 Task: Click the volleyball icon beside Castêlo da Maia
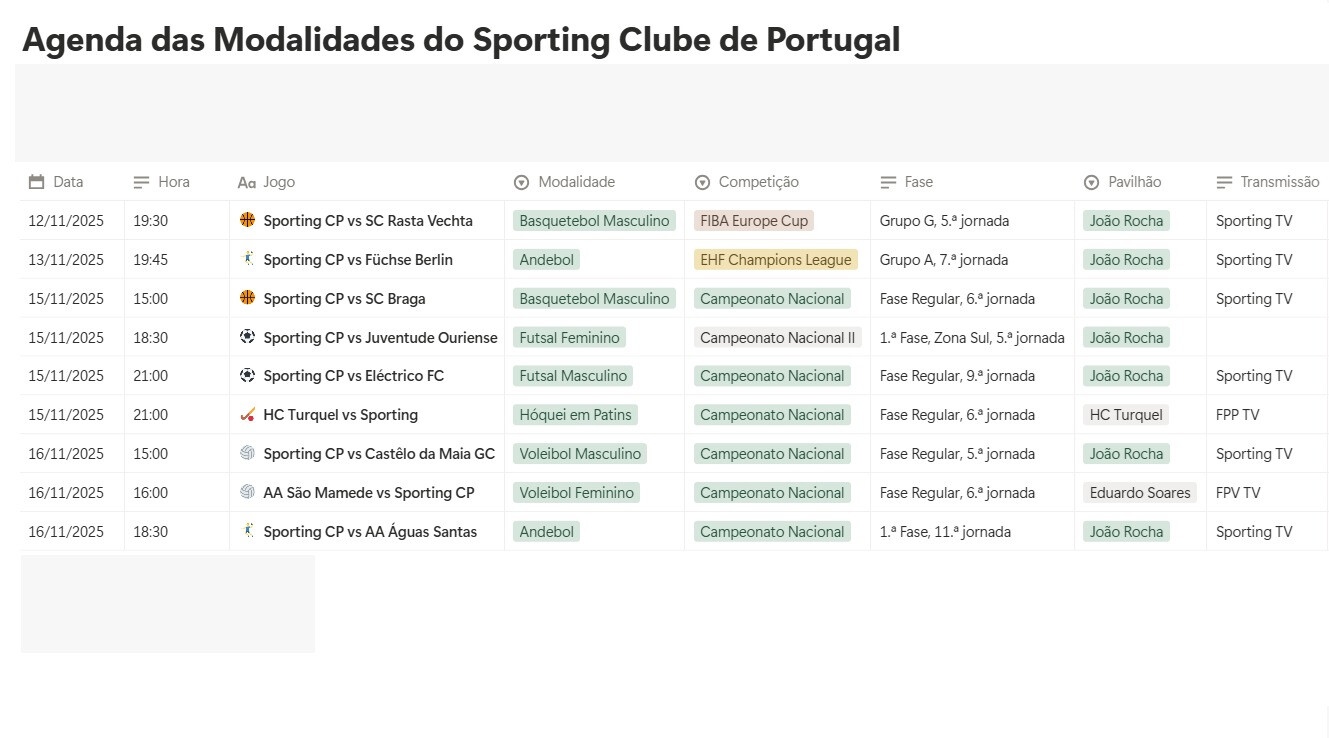click(x=248, y=453)
